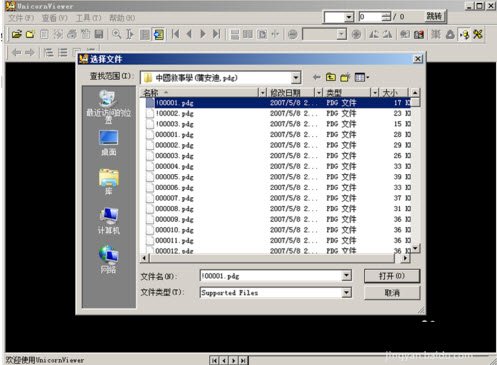
Task: Expand the 查找范围 folder dropdown
Action: [295, 78]
